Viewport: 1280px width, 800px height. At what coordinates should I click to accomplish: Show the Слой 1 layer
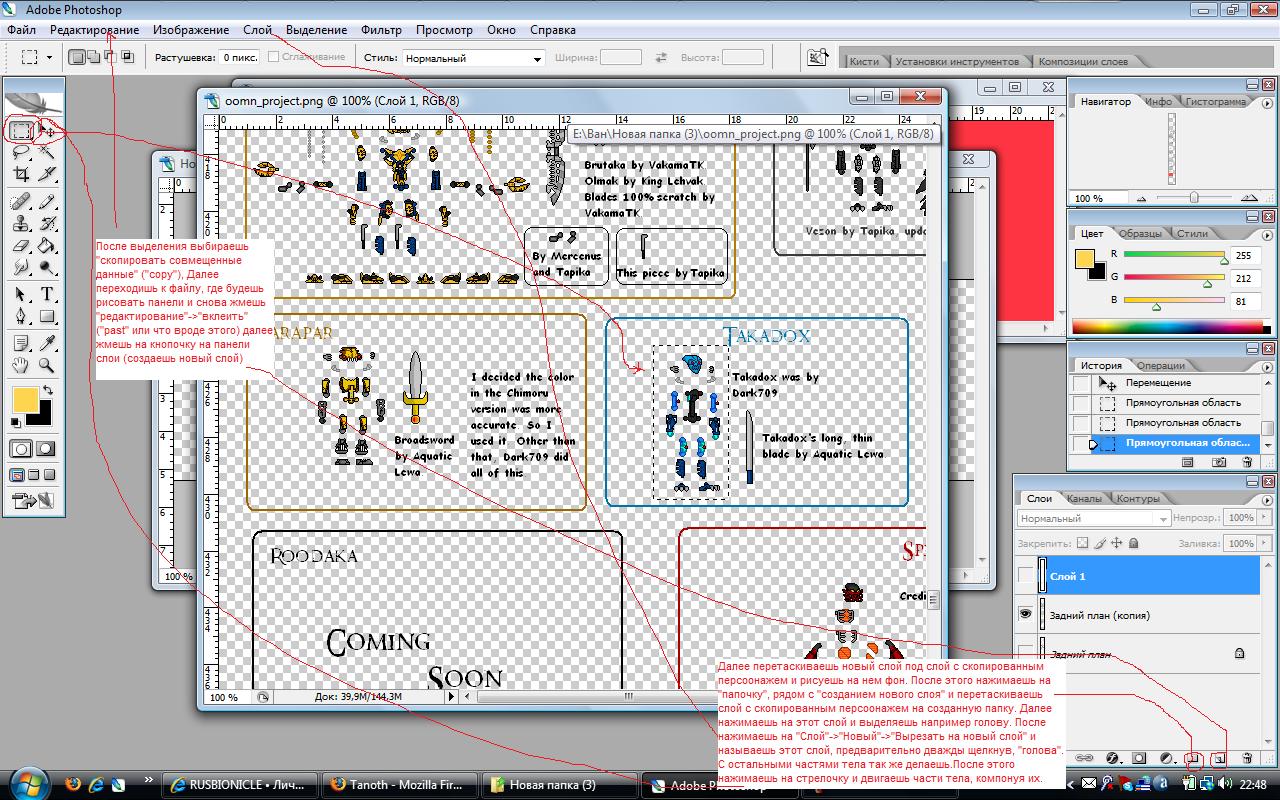(1025, 576)
